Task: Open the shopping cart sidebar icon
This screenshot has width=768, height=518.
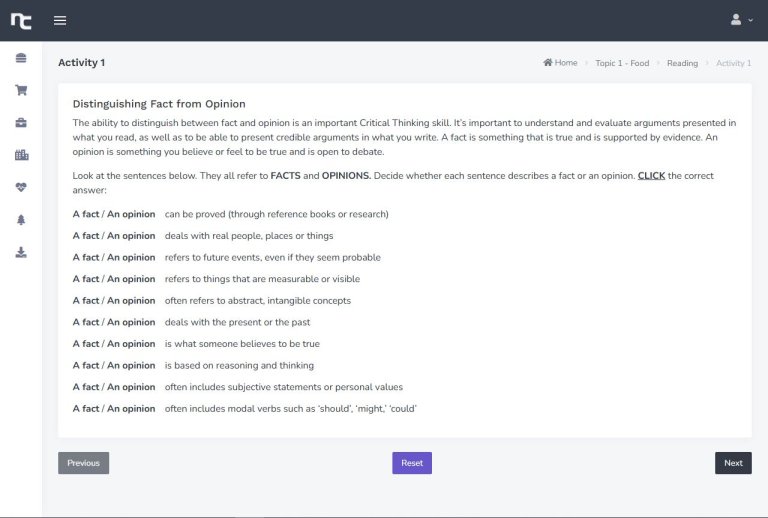Action: click(21, 90)
